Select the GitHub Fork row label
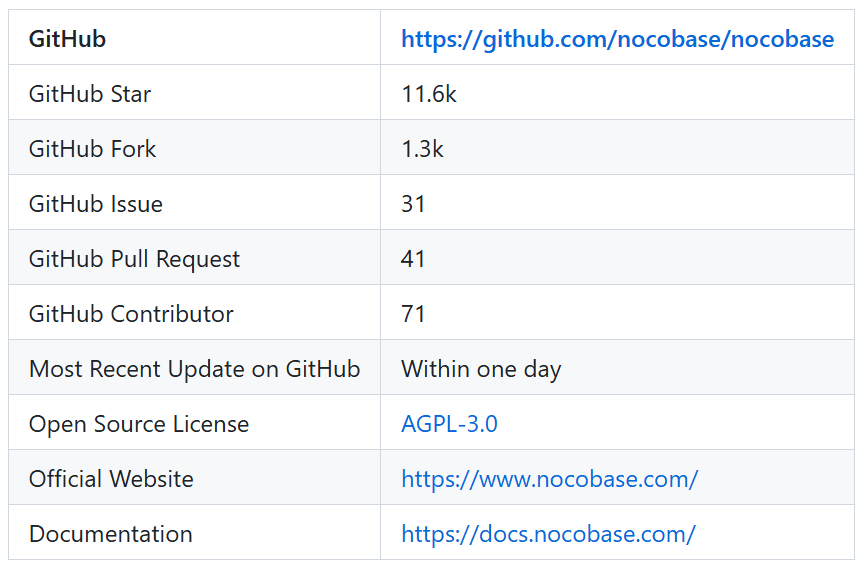The height and width of the screenshot is (563, 861). click(92, 149)
